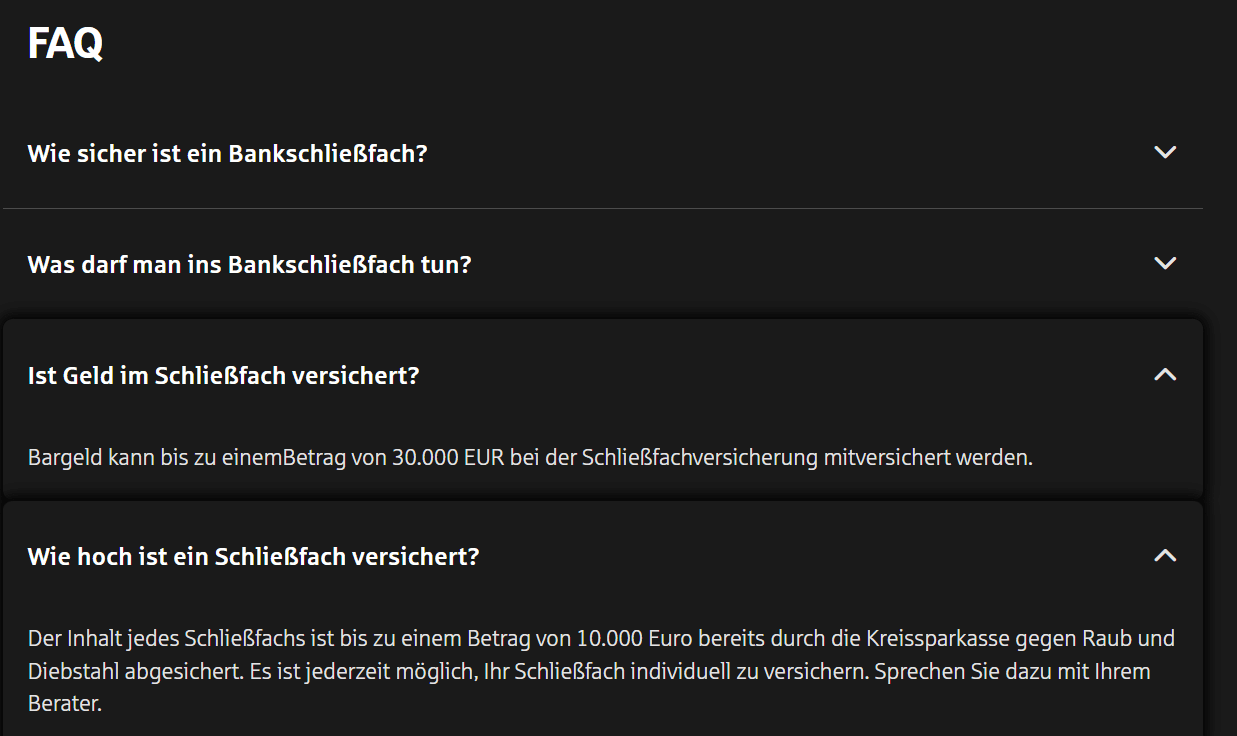The image size is (1237, 736).
Task: Click chevron beside 'Was darf man ins Bankschließfach tun?'
Action: click(1165, 264)
